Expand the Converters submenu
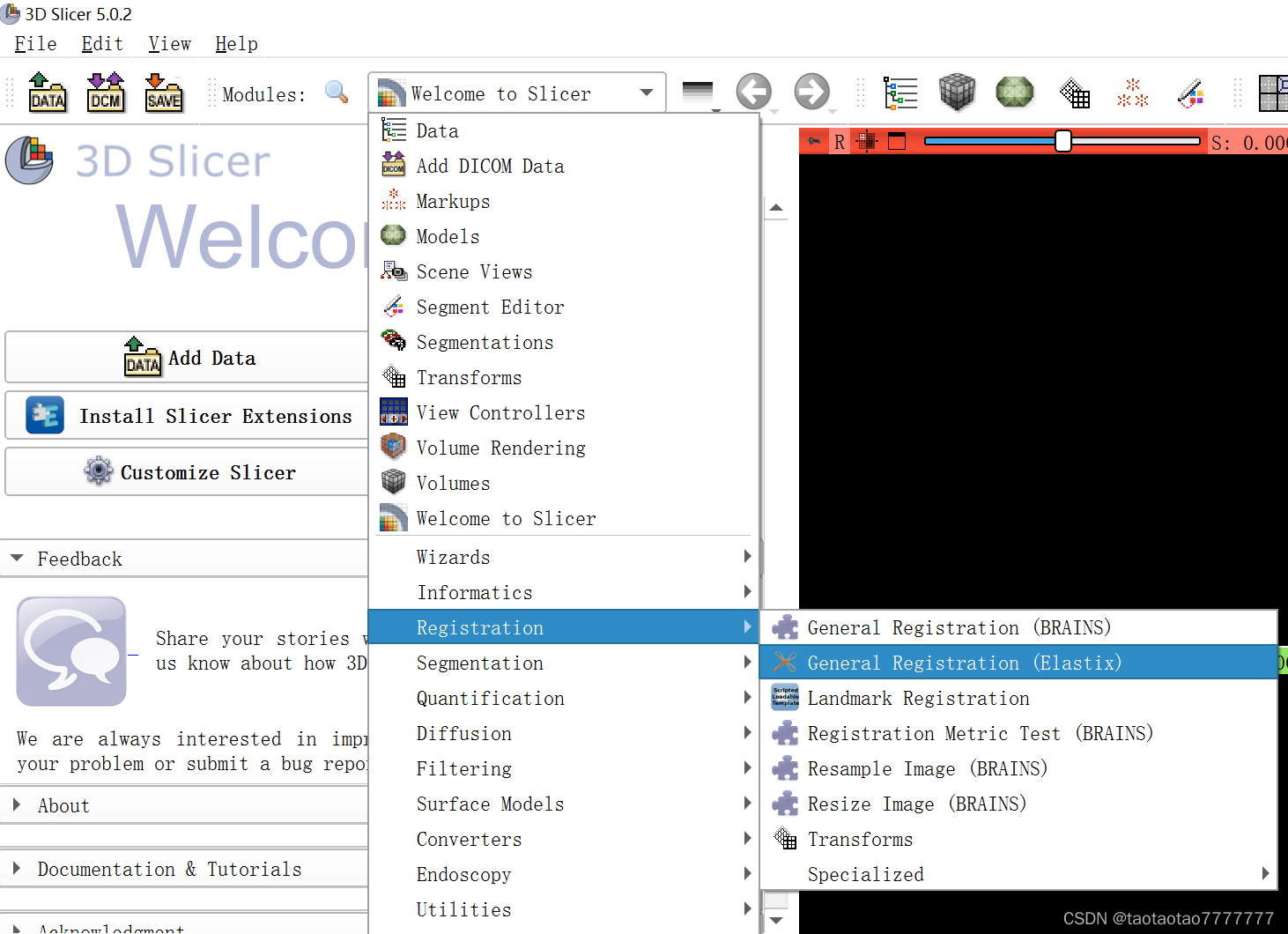This screenshot has width=1288, height=934. pos(564,839)
